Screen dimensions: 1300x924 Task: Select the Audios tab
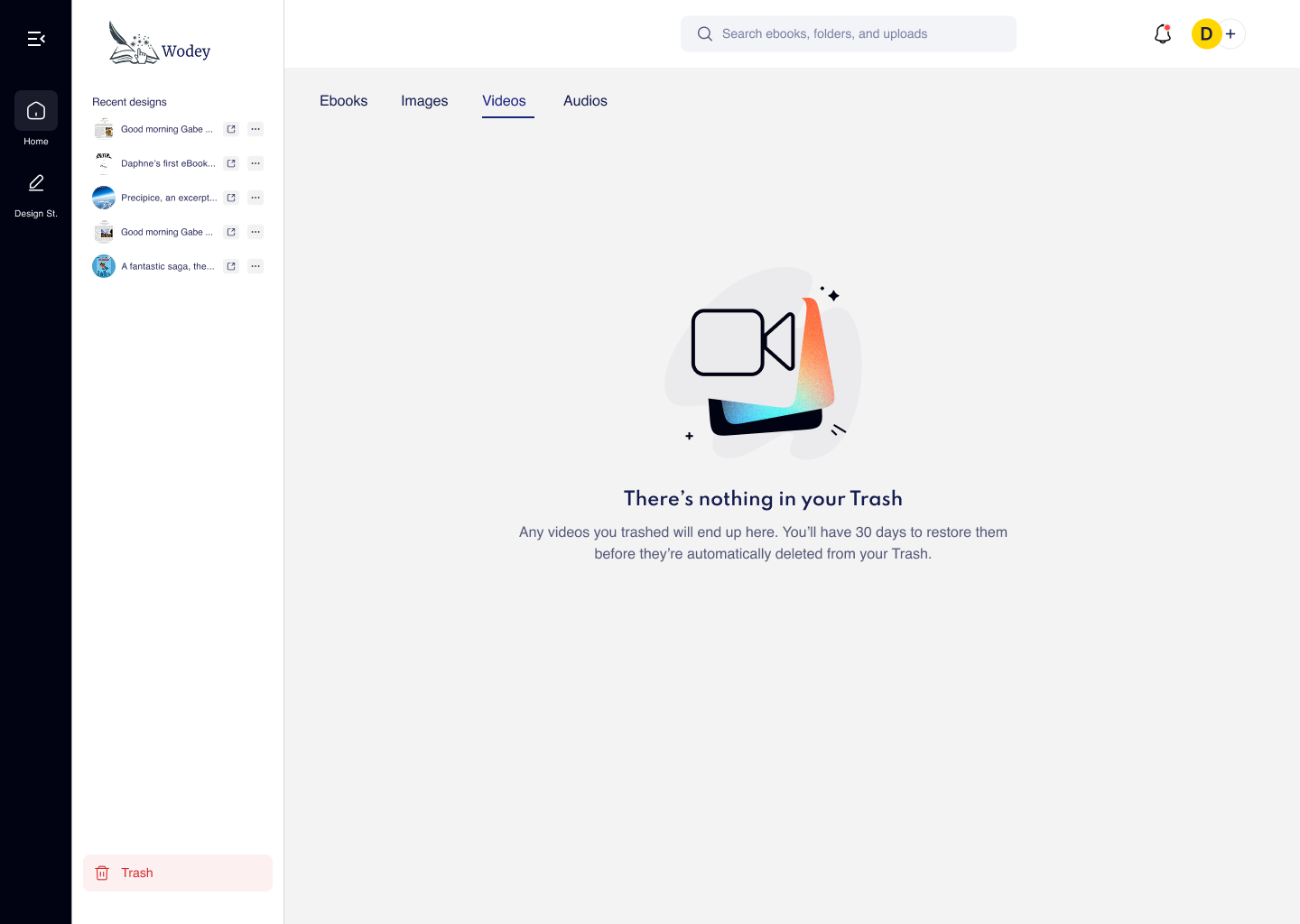point(585,101)
